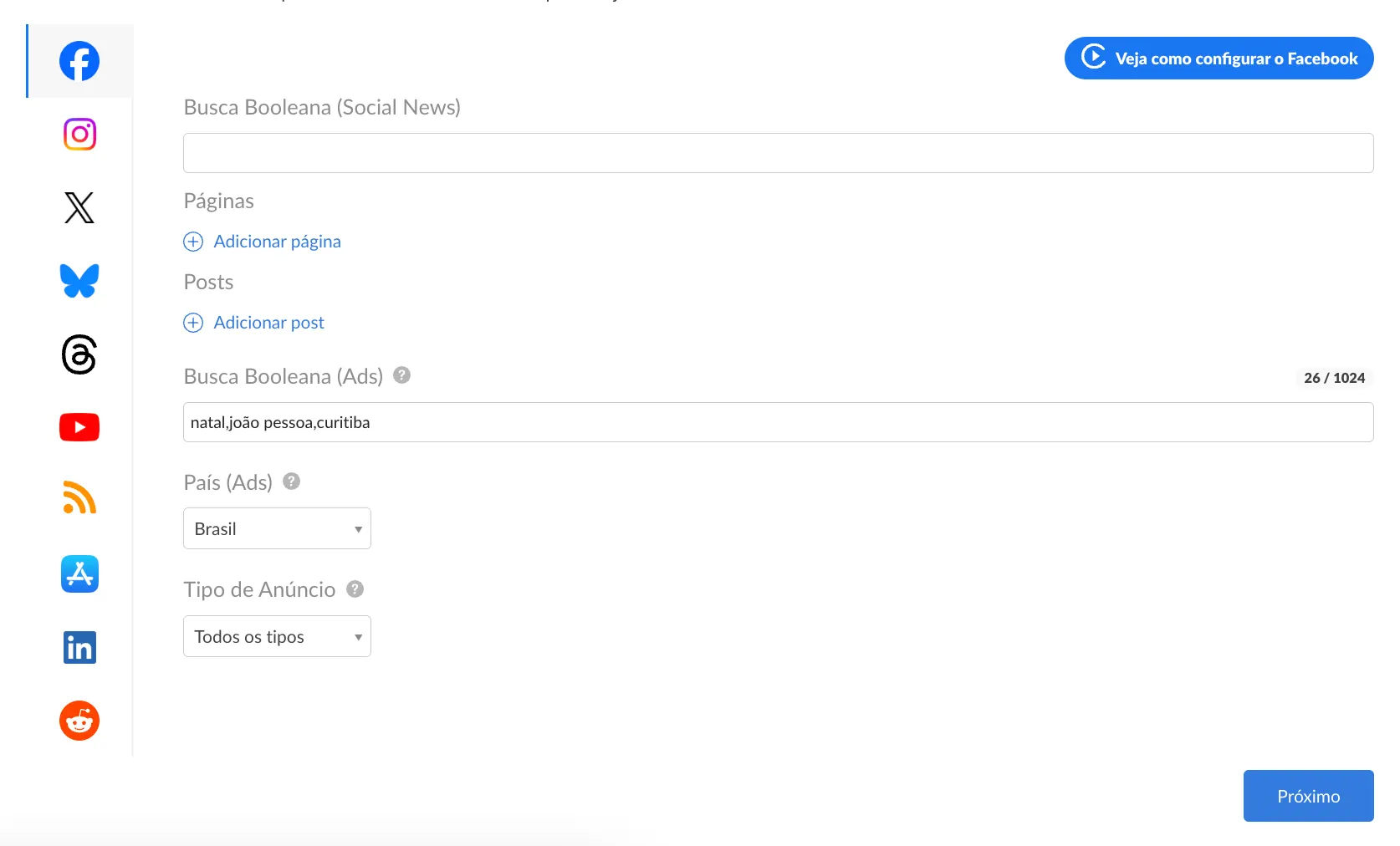Click the Adicionar página link

[277, 242]
